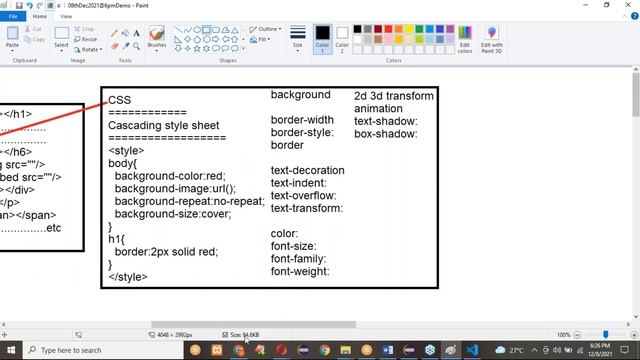Select the Fill with color bucket tool
The height and width of the screenshot is (360, 640).
[x=125, y=33]
